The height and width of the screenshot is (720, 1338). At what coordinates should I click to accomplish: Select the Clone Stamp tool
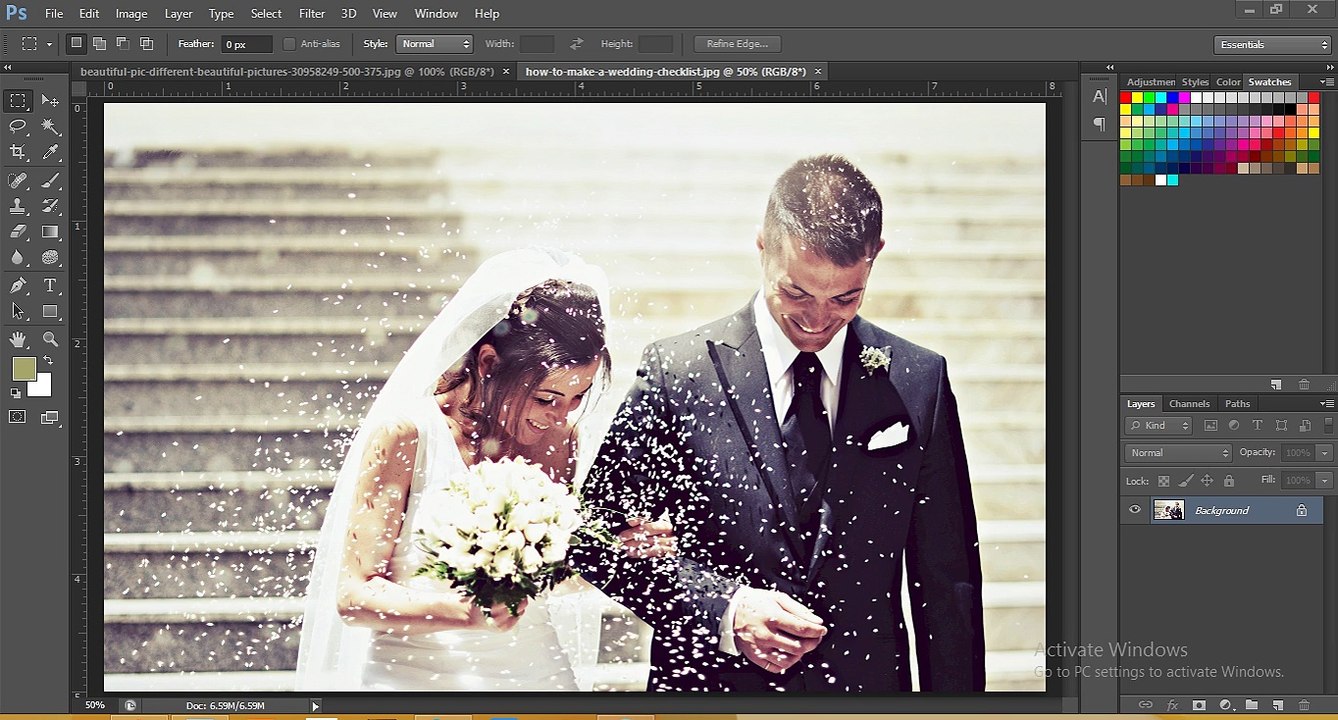tap(18, 206)
